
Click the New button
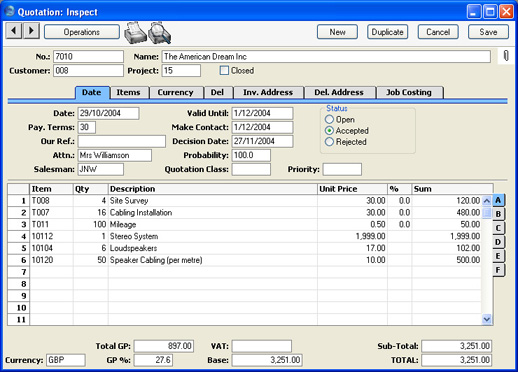pos(337,32)
